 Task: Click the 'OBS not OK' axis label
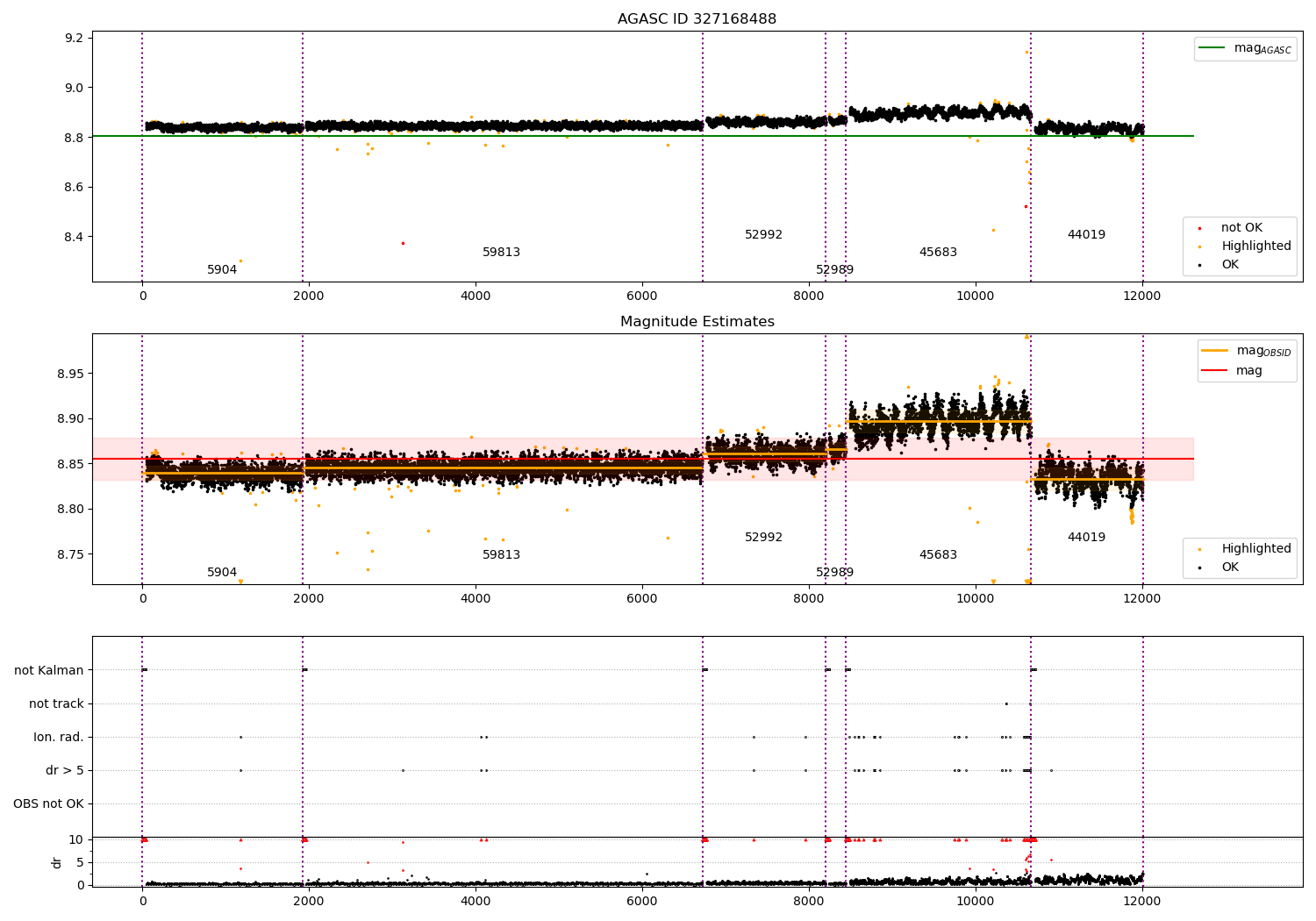(x=48, y=804)
